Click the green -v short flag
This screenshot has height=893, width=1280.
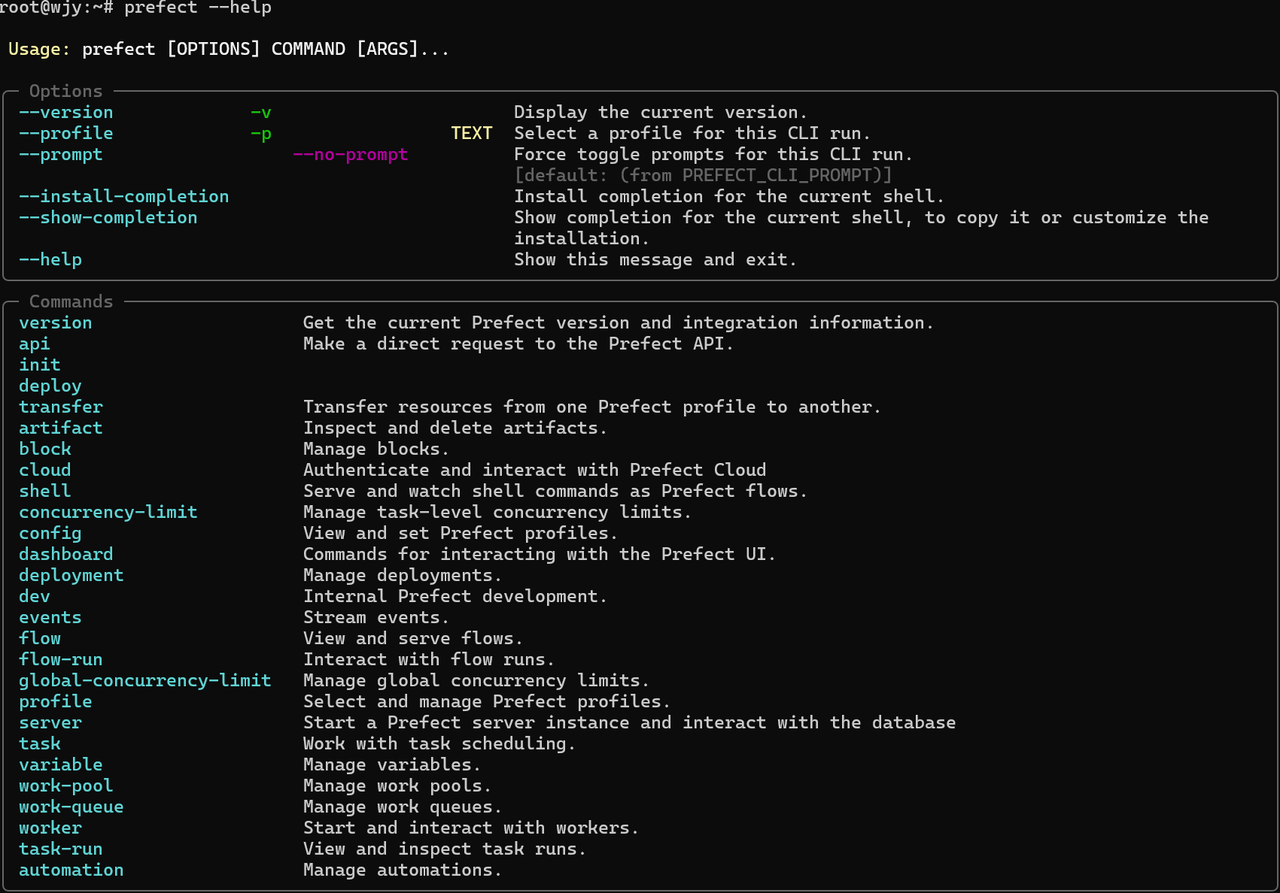click(261, 112)
